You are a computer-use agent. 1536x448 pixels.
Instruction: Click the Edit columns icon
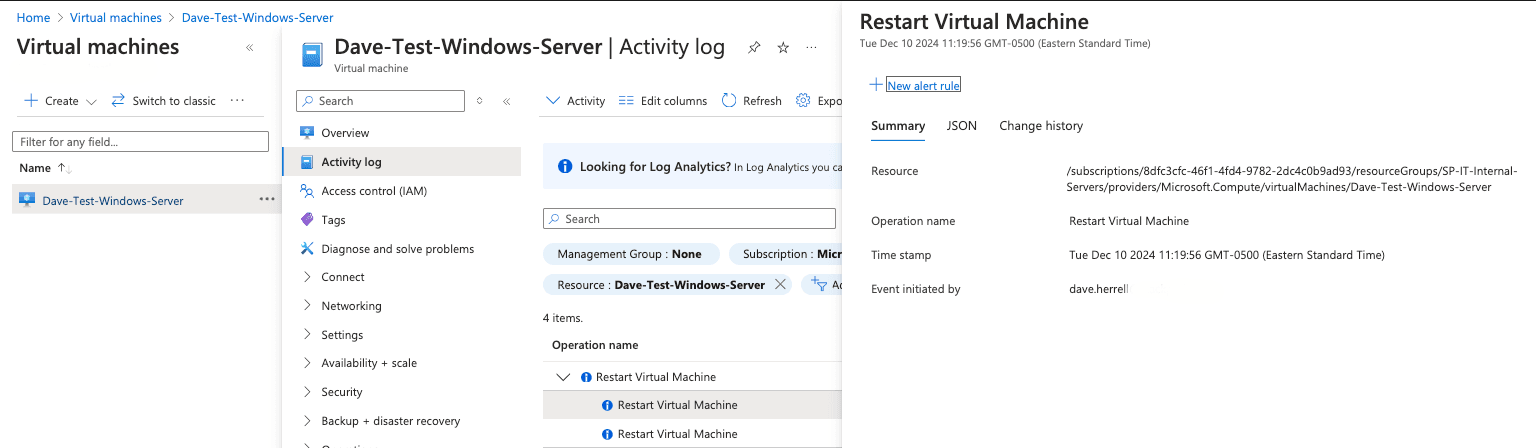point(627,101)
